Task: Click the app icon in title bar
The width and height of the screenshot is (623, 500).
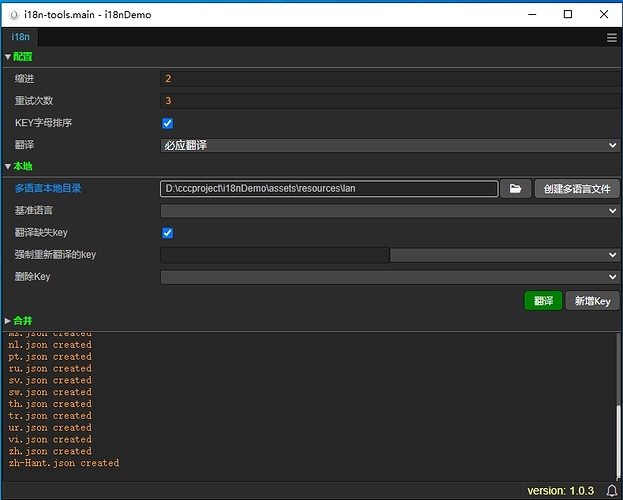Action: 14,15
